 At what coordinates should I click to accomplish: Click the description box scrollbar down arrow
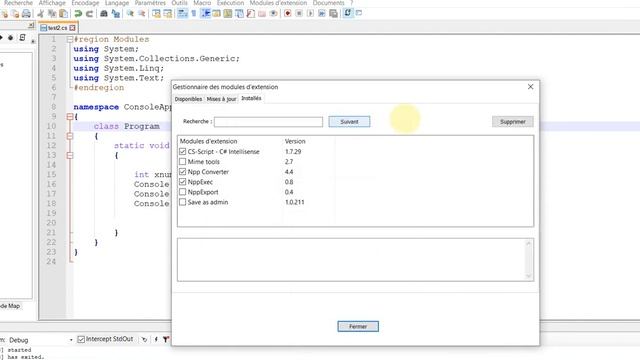529,276
